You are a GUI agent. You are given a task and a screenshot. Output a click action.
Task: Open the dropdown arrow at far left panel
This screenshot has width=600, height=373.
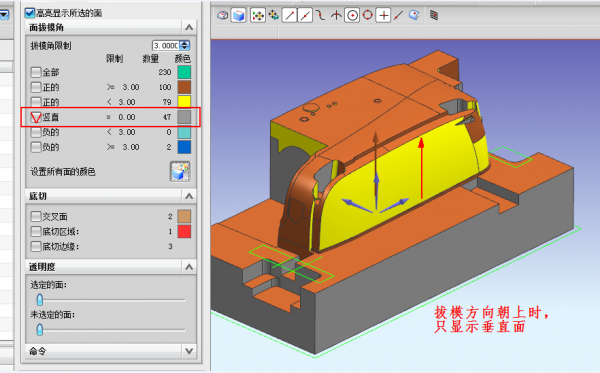click(x=4, y=15)
